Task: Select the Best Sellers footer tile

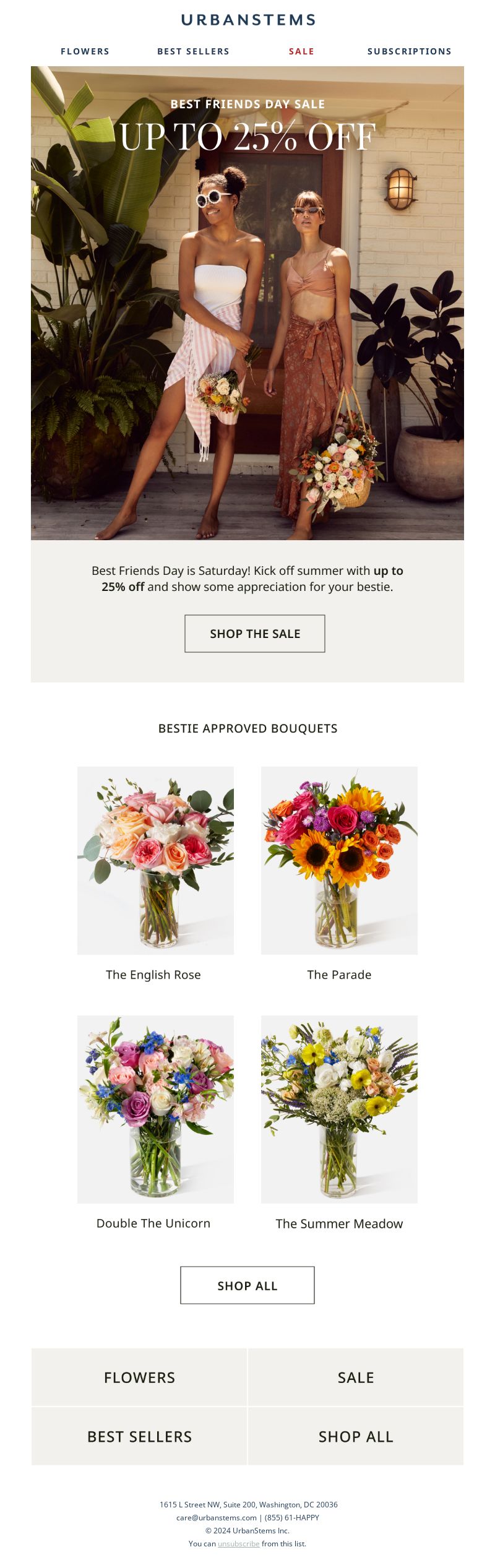Action: coord(139,1436)
